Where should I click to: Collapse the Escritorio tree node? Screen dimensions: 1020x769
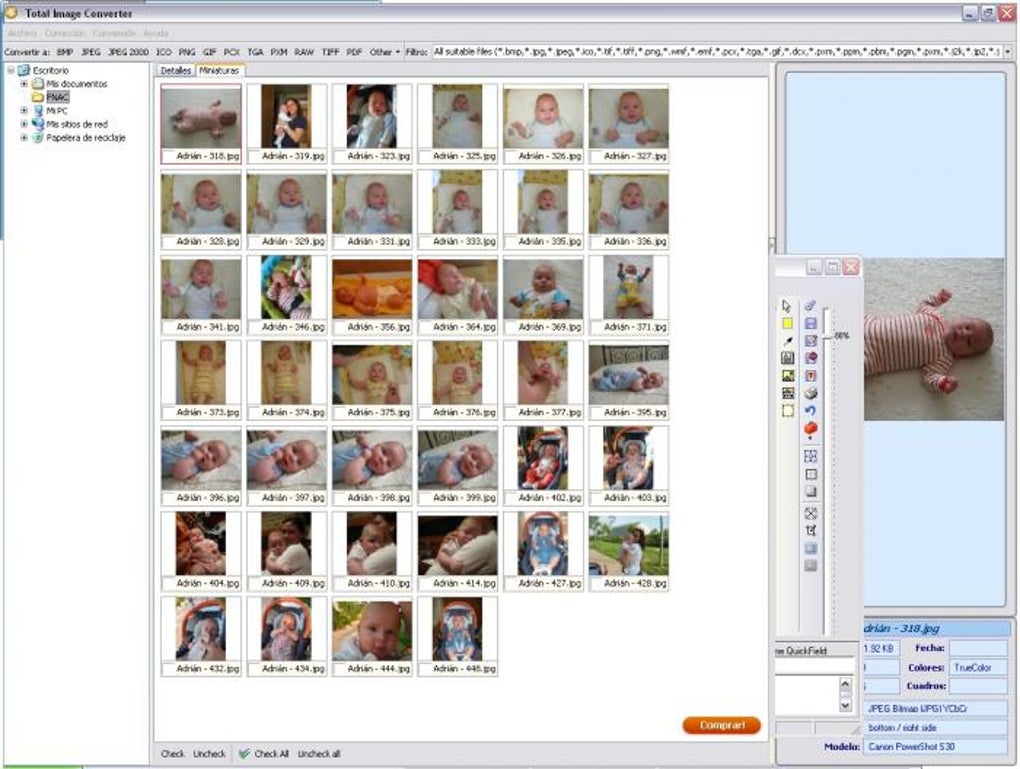coord(10,70)
